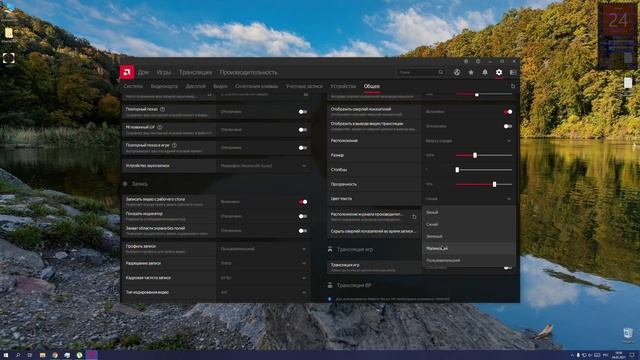Click the magnifier icon in search box

[441, 72]
